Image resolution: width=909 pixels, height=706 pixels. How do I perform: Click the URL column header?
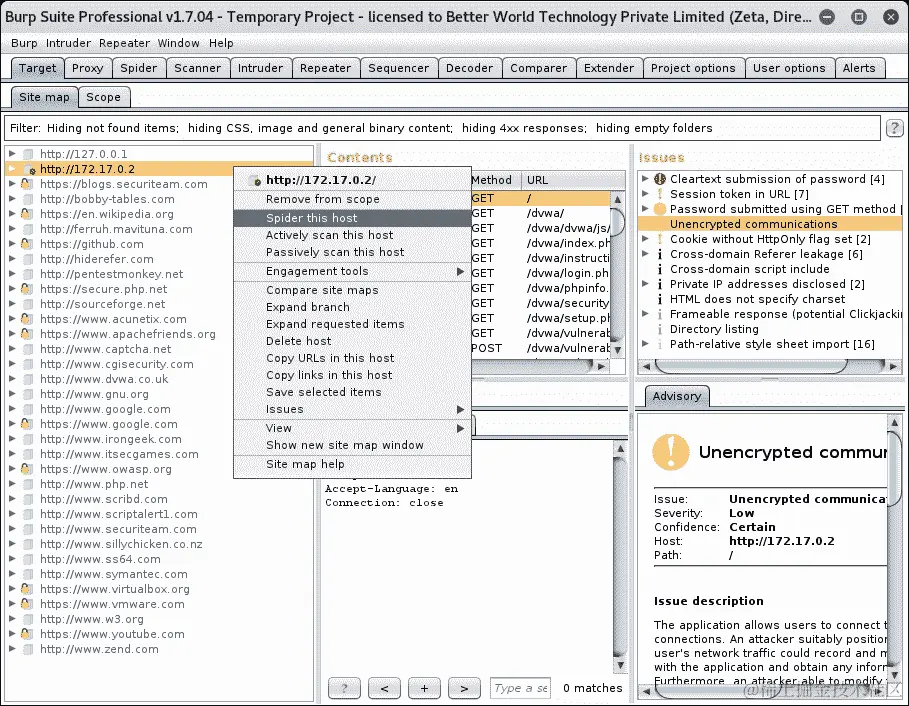pyautogui.click(x=573, y=180)
